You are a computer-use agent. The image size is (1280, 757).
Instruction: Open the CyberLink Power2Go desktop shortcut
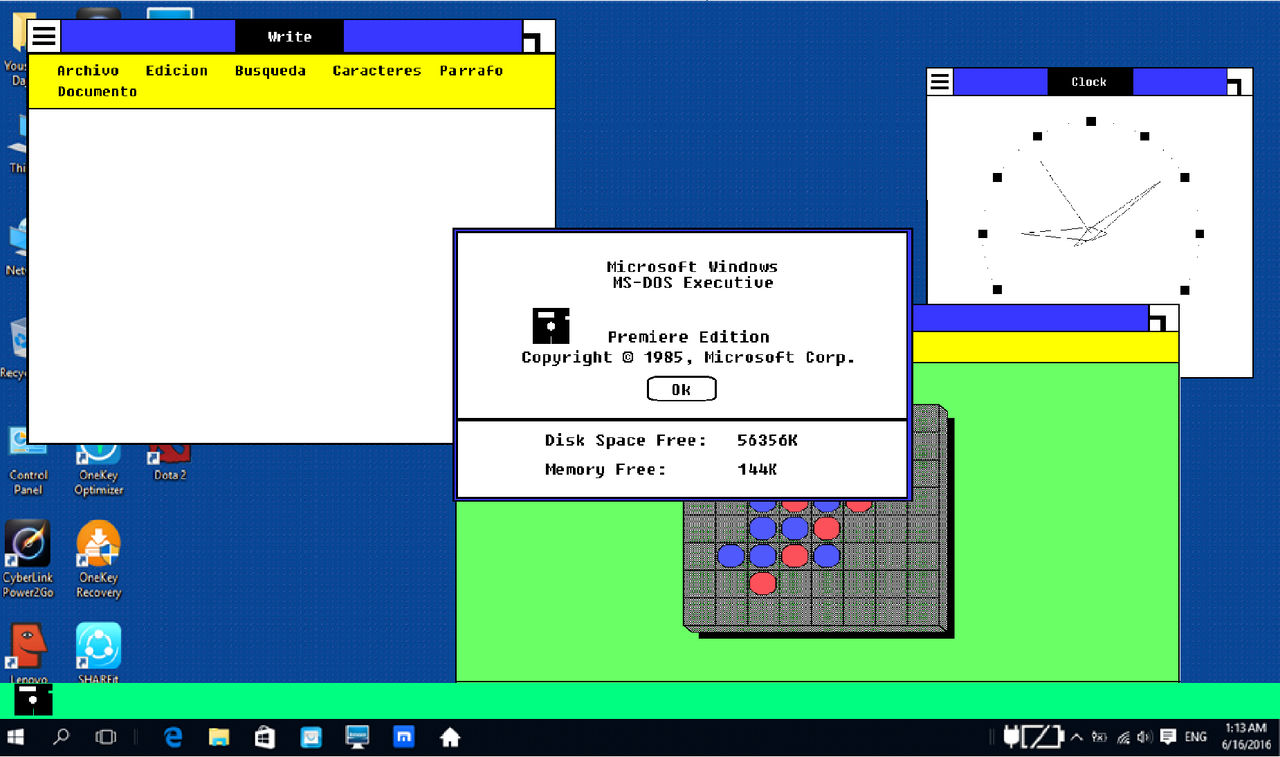click(x=27, y=560)
